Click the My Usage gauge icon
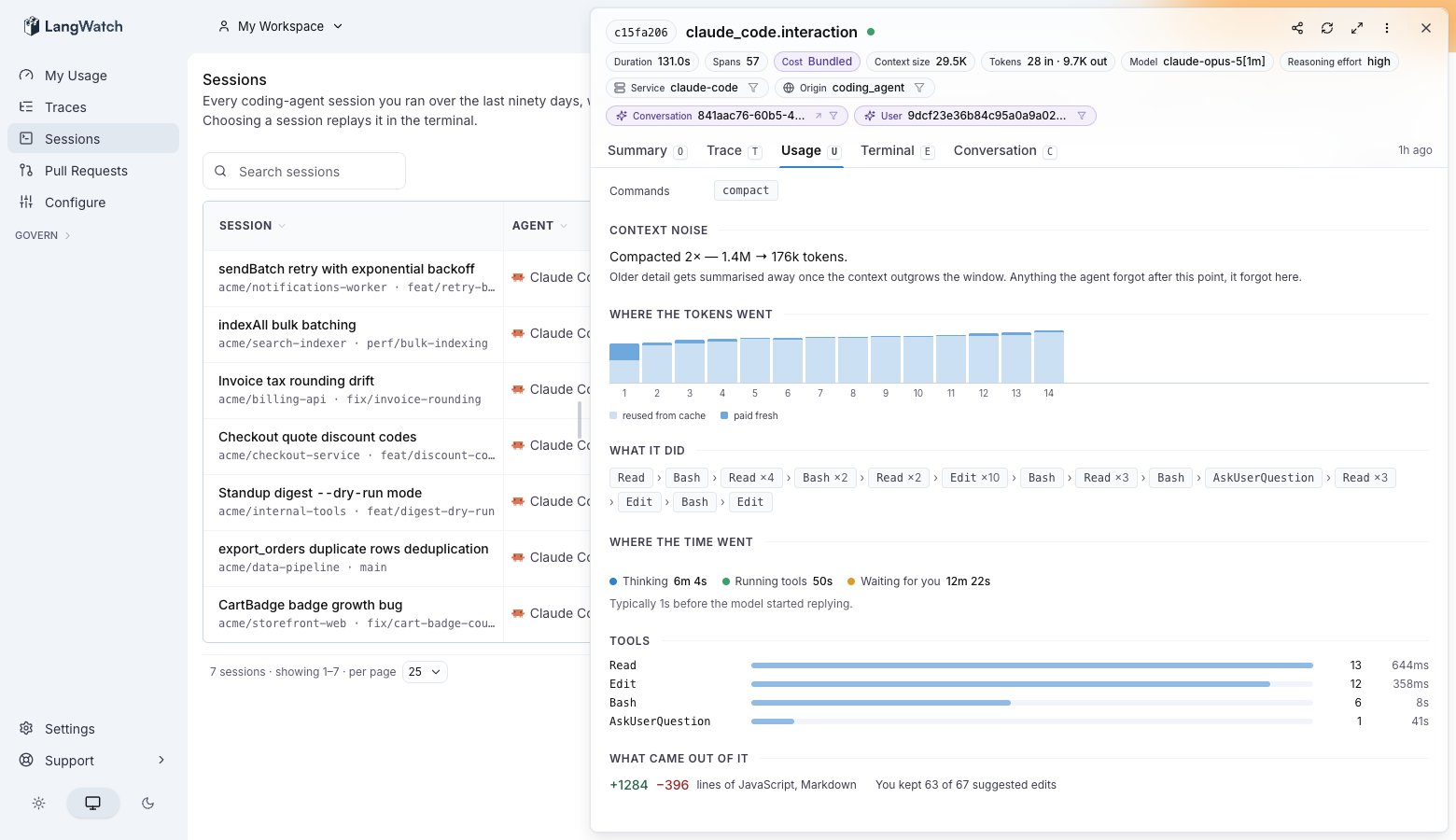The image size is (1456, 840). pos(26,76)
